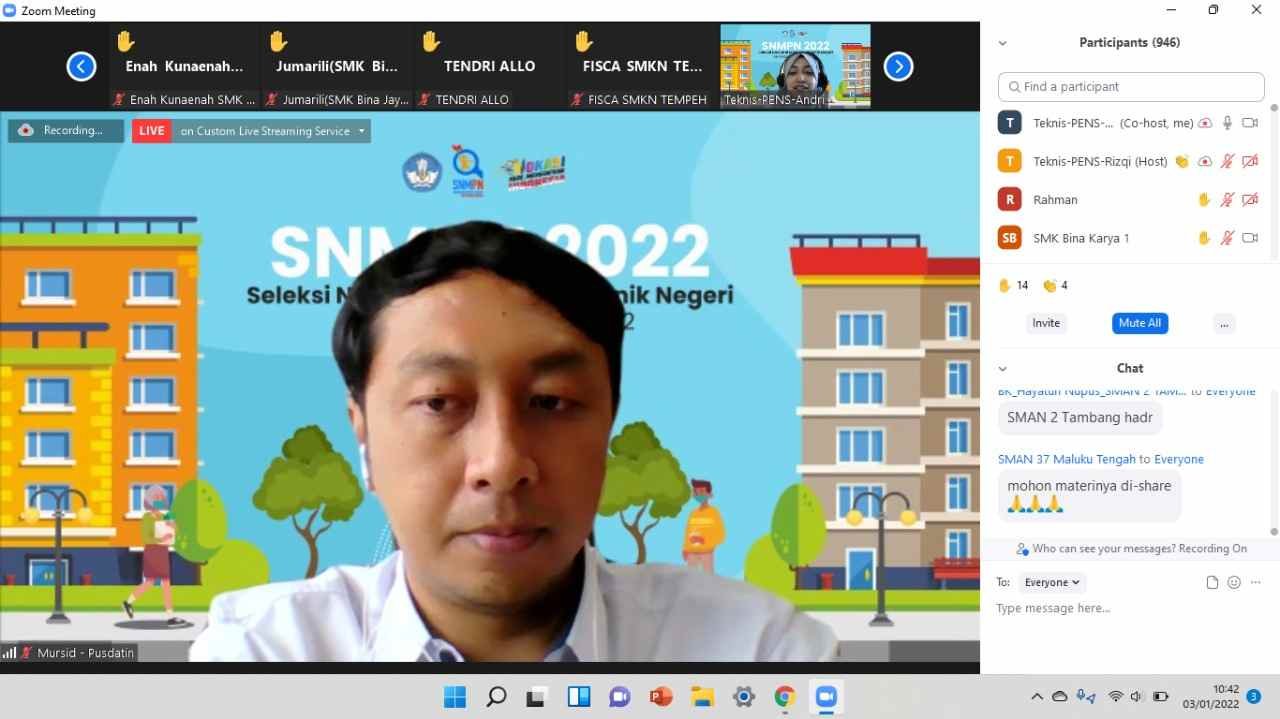Click the Invite button
Screen dimensions: 1280x719
pos(1046,323)
